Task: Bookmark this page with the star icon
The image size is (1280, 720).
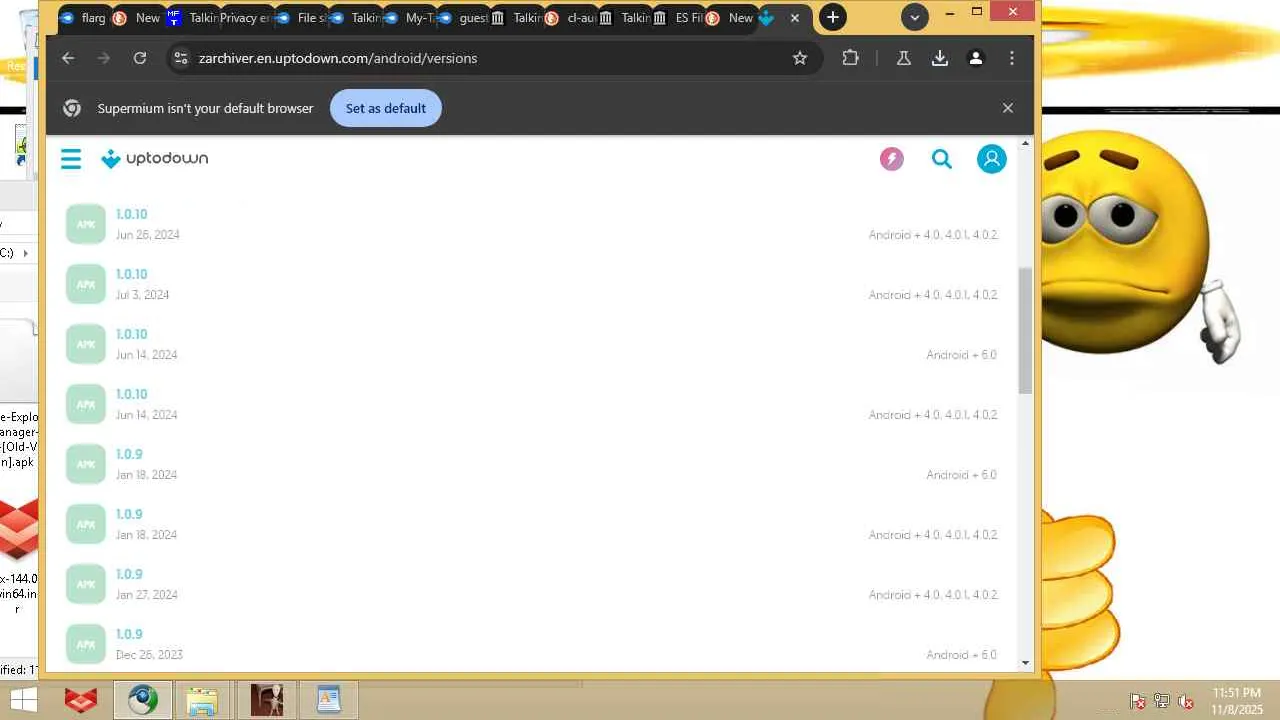Action: 800,58
